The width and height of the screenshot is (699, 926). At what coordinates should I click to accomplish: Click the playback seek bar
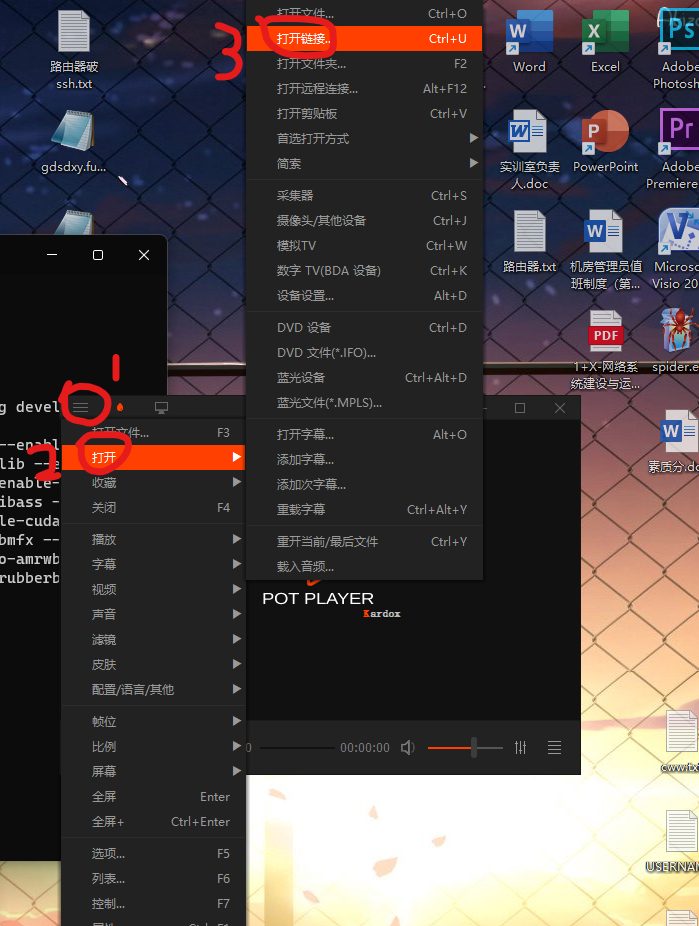pyautogui.click(x=295, y=748)
